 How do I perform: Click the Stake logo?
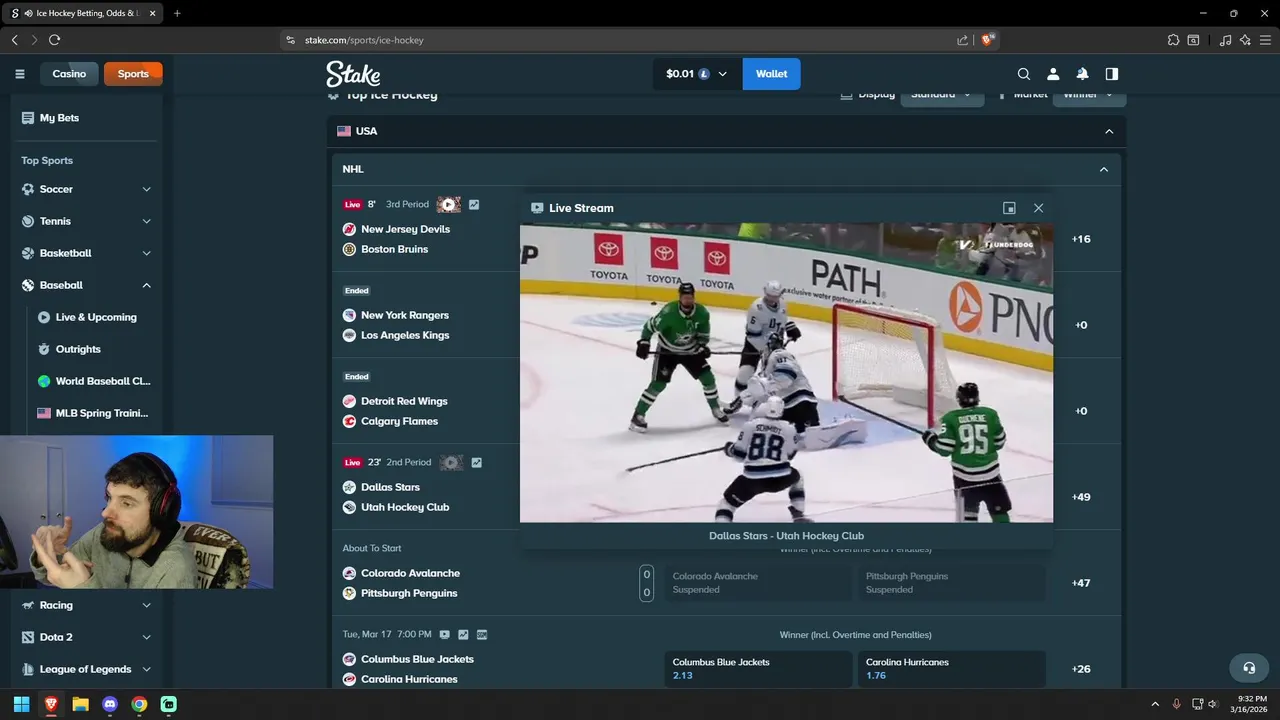pos(353,74)
